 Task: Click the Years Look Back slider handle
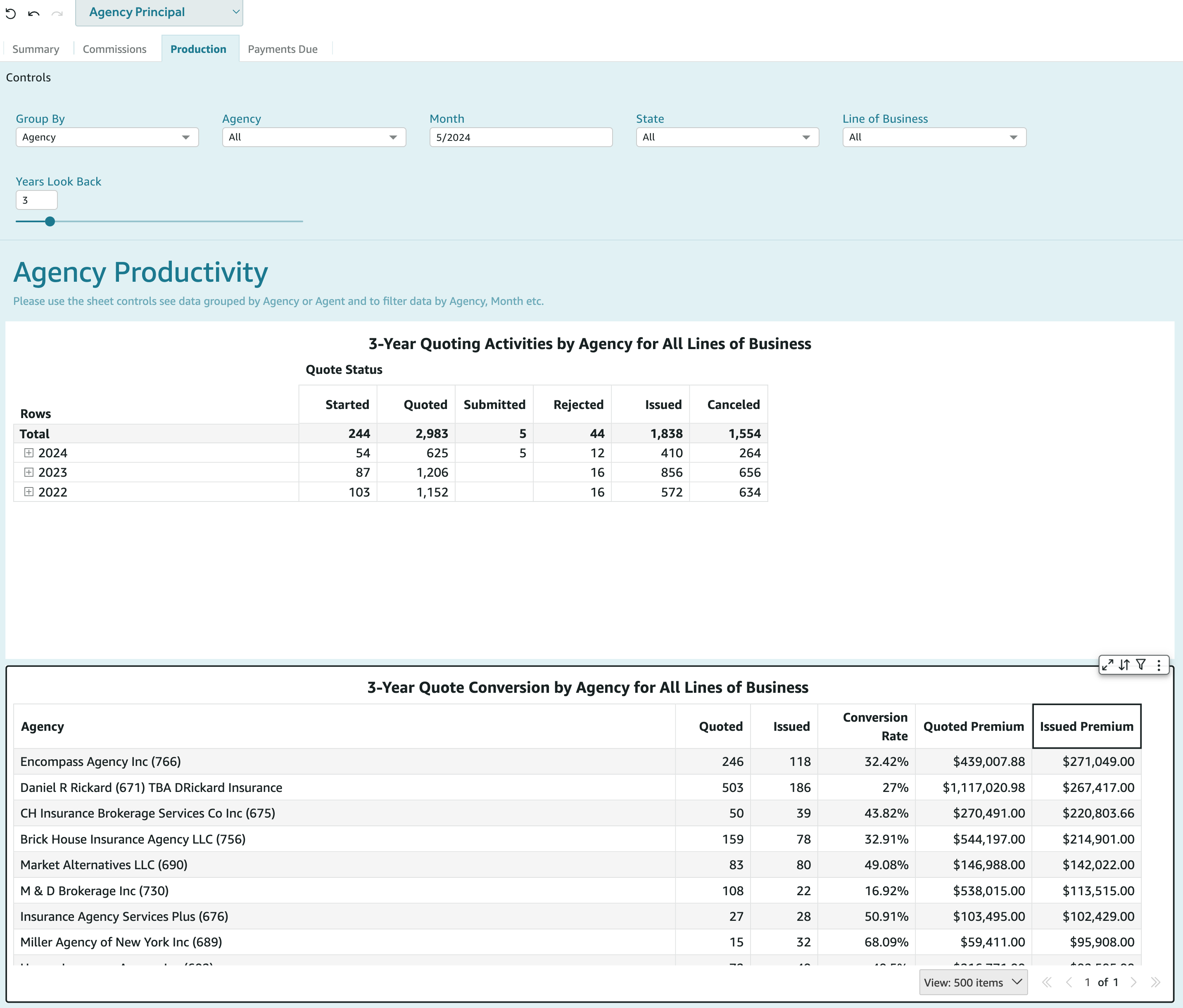click(50, 221)
